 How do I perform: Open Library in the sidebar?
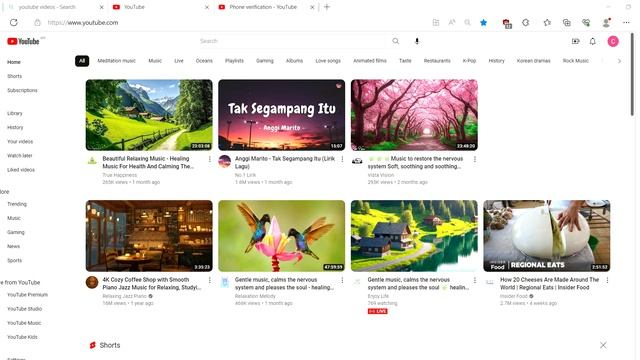tap(15, 113)
